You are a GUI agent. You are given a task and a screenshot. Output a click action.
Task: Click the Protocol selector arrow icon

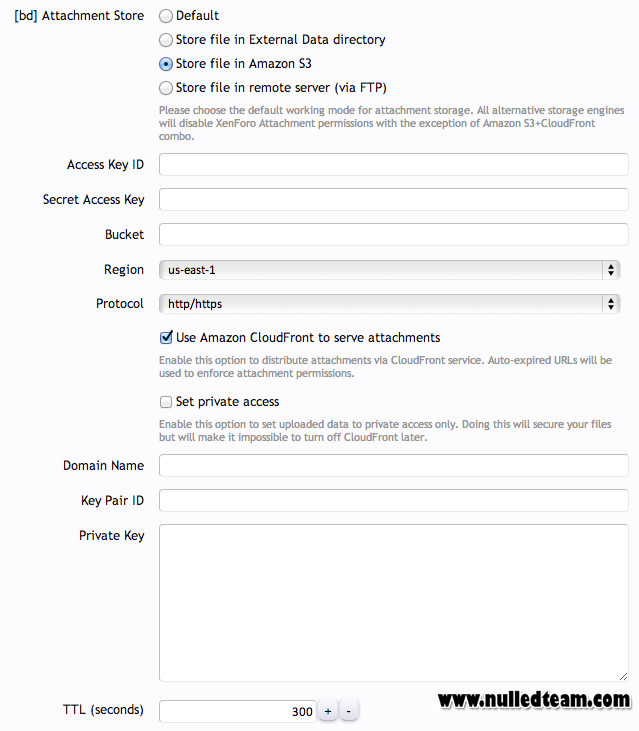(x=611, y=304)
